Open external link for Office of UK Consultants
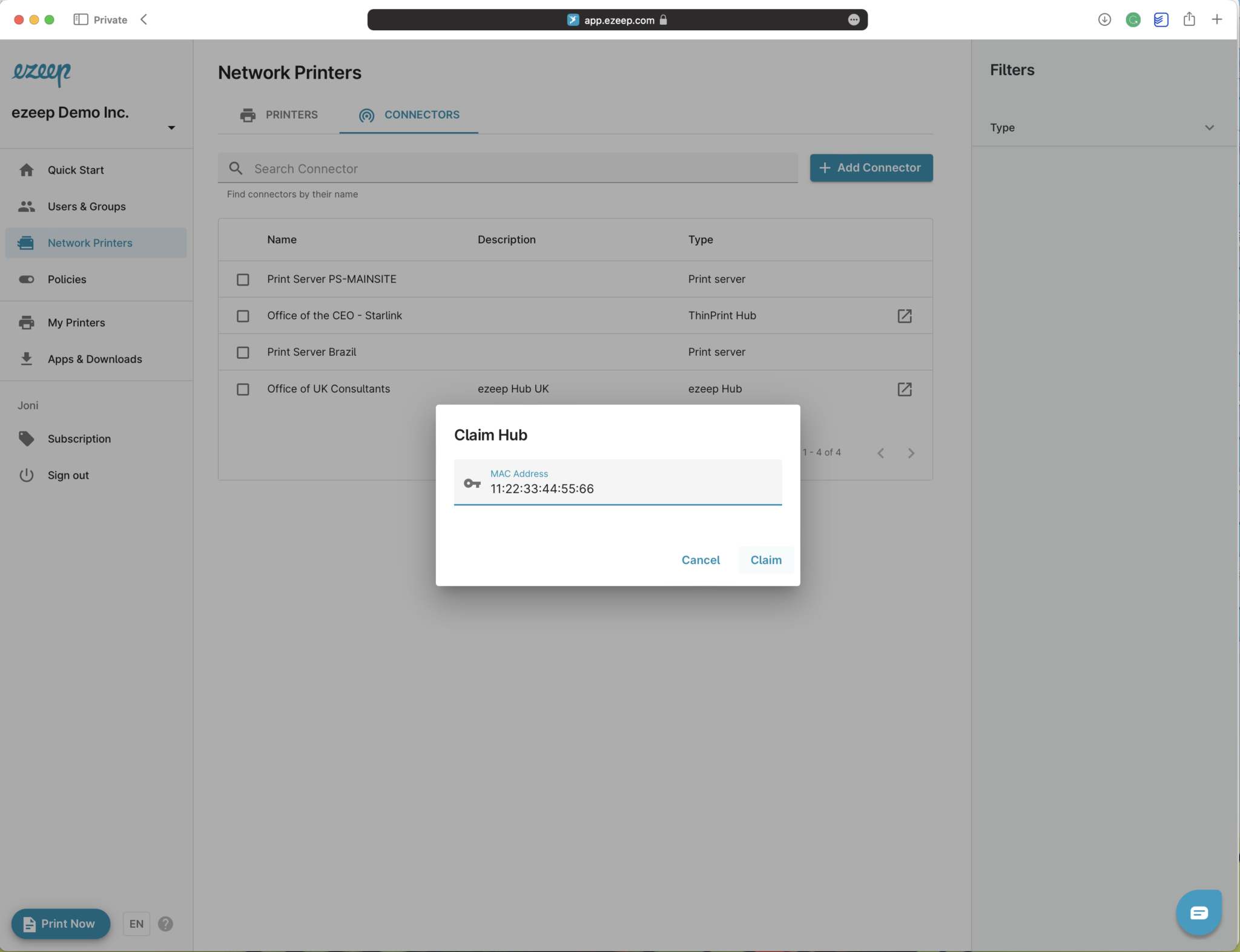Viewport: 1240px width, 952px height. point(904,389)
